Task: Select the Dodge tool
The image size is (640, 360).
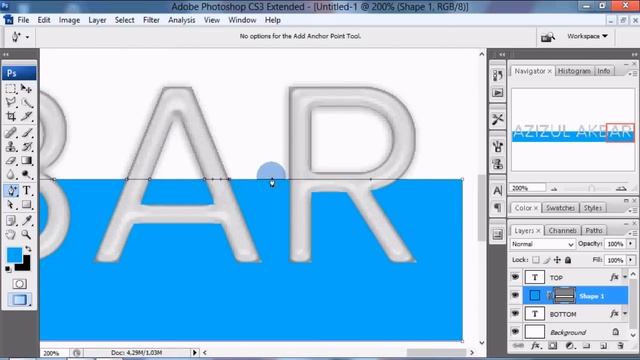Action: click(27, 175)
